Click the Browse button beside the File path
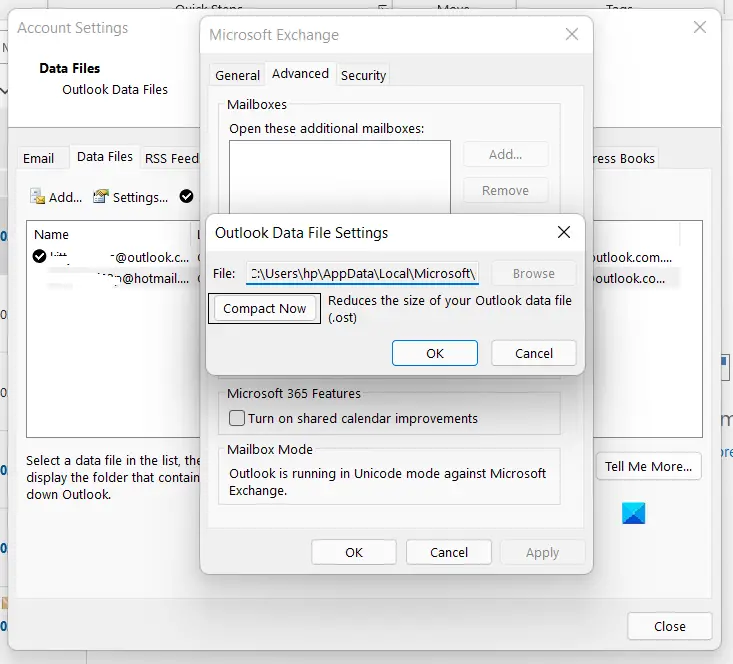 click(x=533, y=273)
